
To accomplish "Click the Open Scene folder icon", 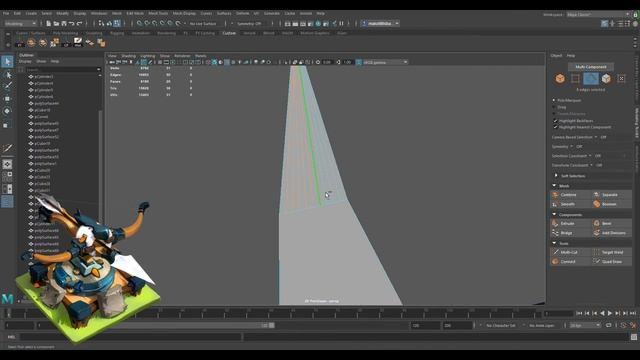I will click(x=56, y=24).
